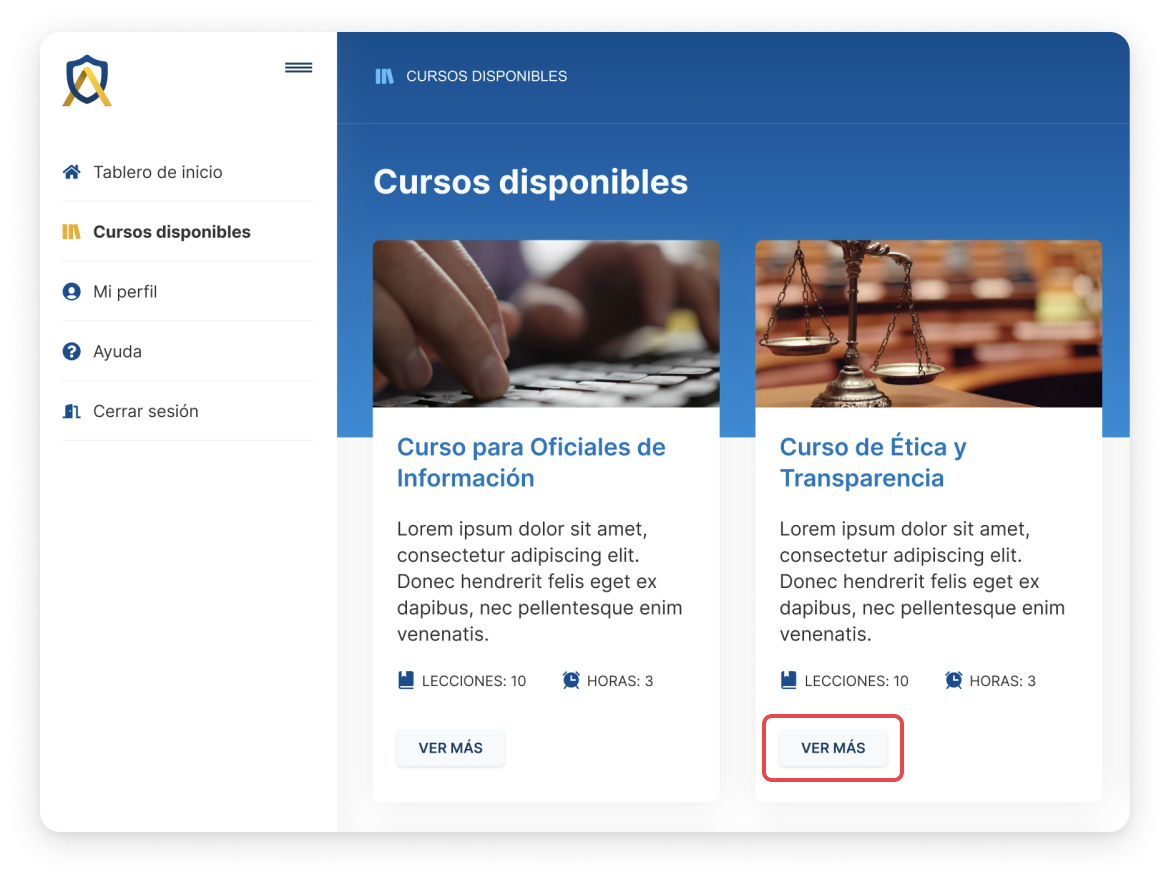Click VER MÁS on the Ética y Transparencia card

(833, 748)
